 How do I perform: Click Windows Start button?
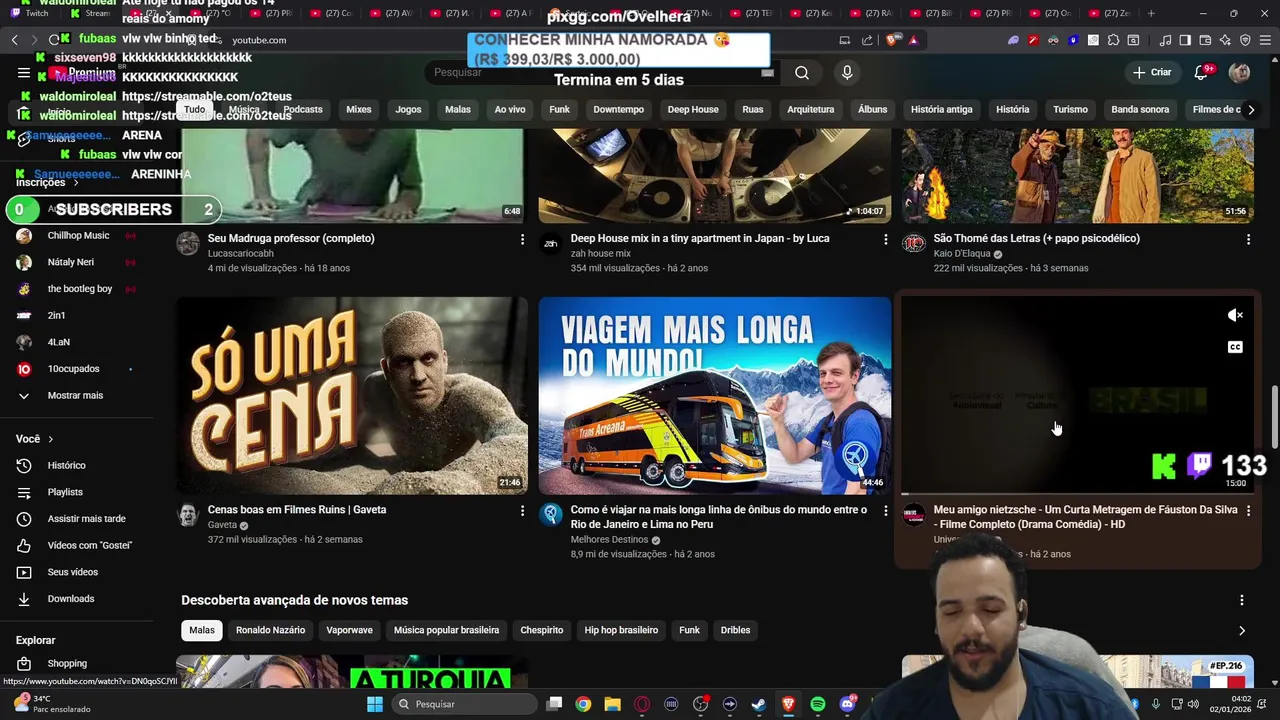coord(375,704)
